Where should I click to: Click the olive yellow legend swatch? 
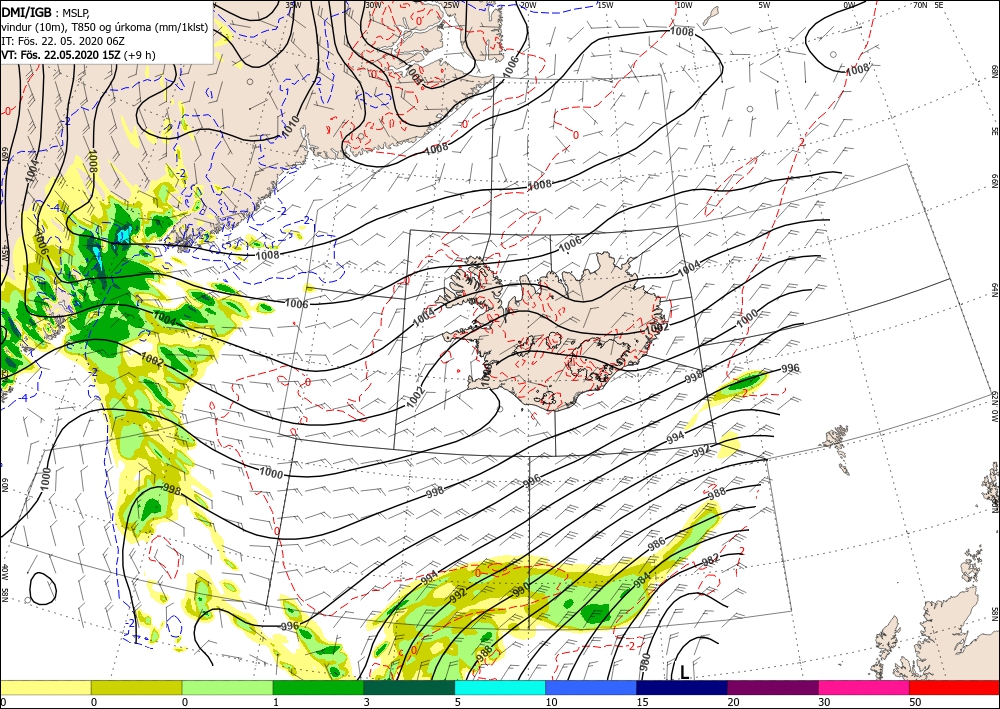pyautogui.click(x=136, y=687)
